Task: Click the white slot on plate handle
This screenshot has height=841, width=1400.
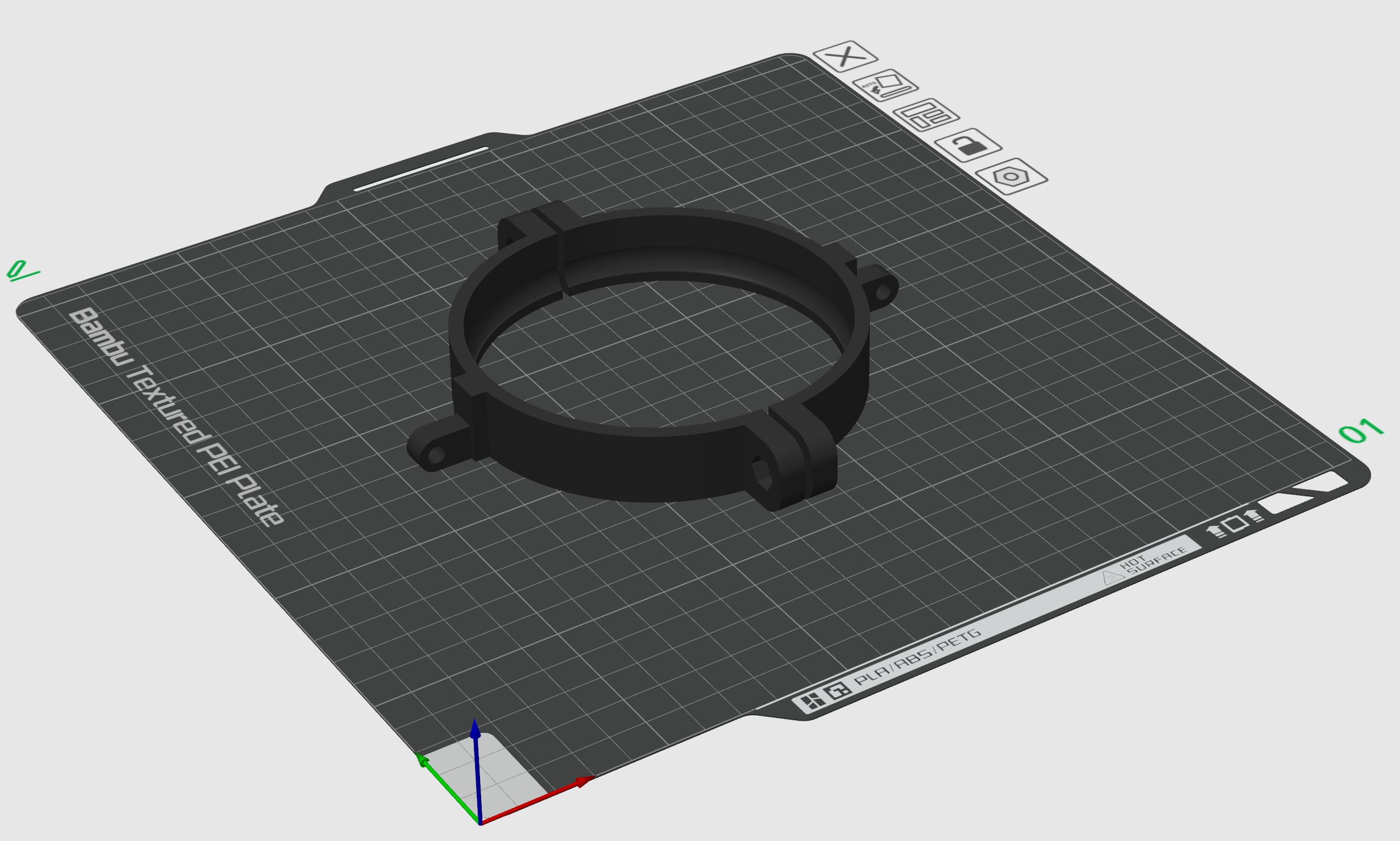Action: pyautogui.click(x=420, y=169)
